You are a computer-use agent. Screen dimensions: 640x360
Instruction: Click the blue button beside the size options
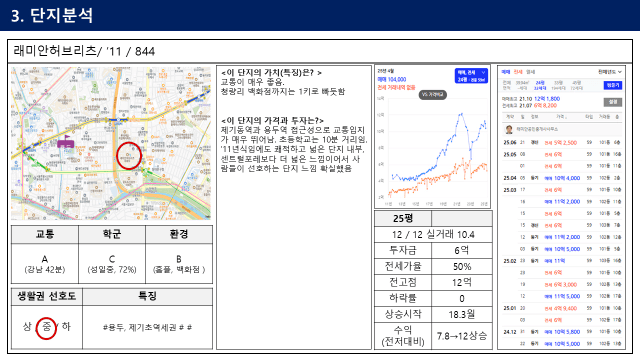pos(613,85)
